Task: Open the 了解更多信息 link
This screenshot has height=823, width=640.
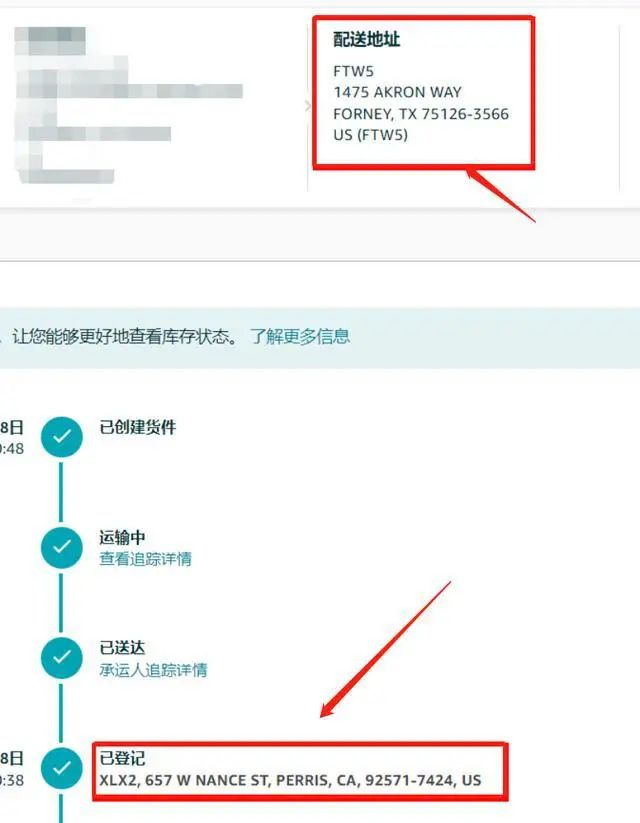Action: pos(300,336)
